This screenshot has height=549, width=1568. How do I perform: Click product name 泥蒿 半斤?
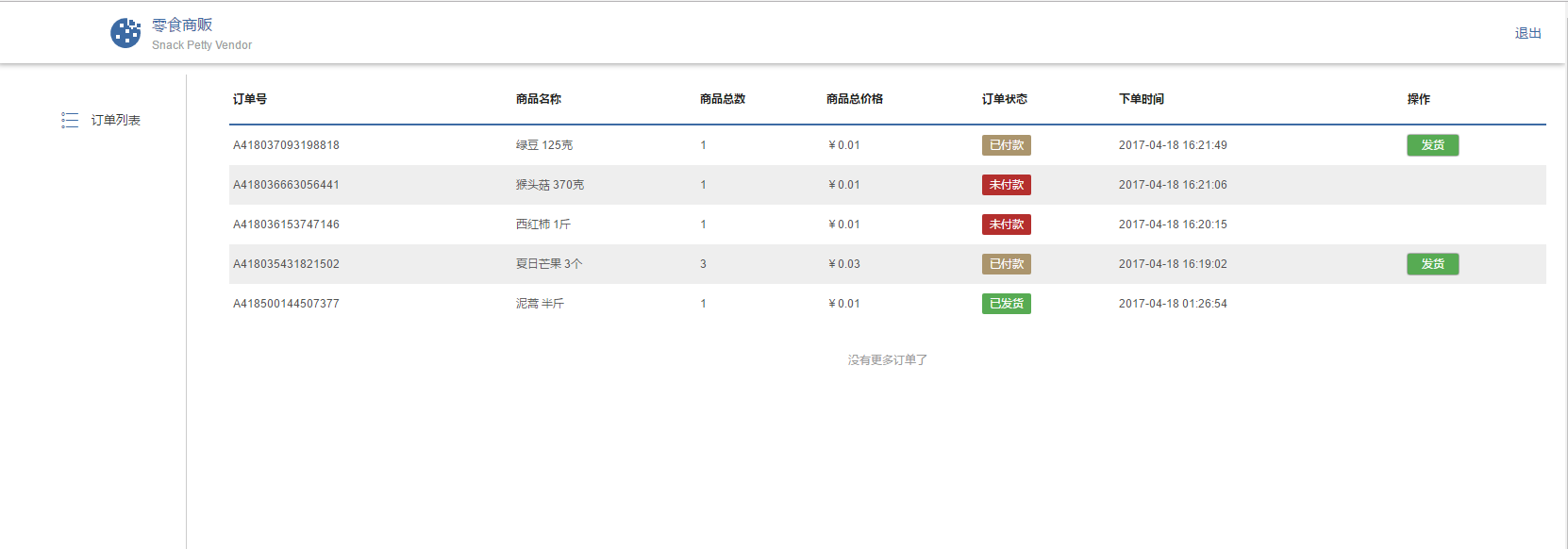point(540,304)
